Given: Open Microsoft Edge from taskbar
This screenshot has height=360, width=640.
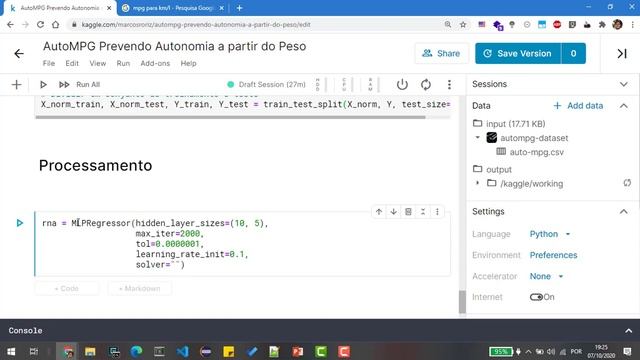Looking at the screenshot, I should (136, 351).
